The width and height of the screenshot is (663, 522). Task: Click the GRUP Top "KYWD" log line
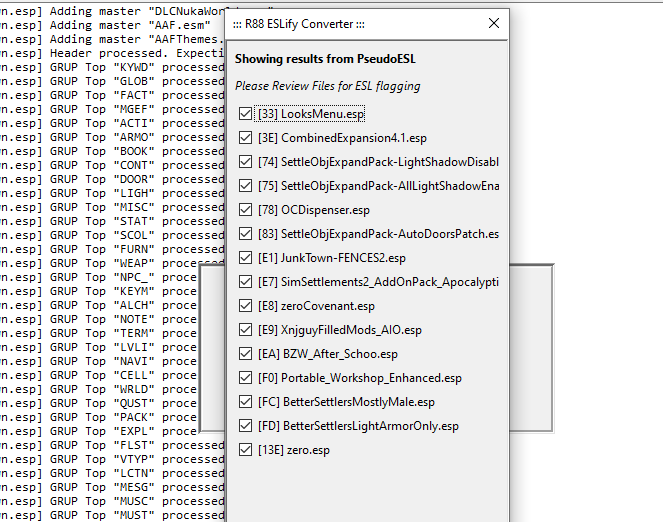[x=110, y=67]
